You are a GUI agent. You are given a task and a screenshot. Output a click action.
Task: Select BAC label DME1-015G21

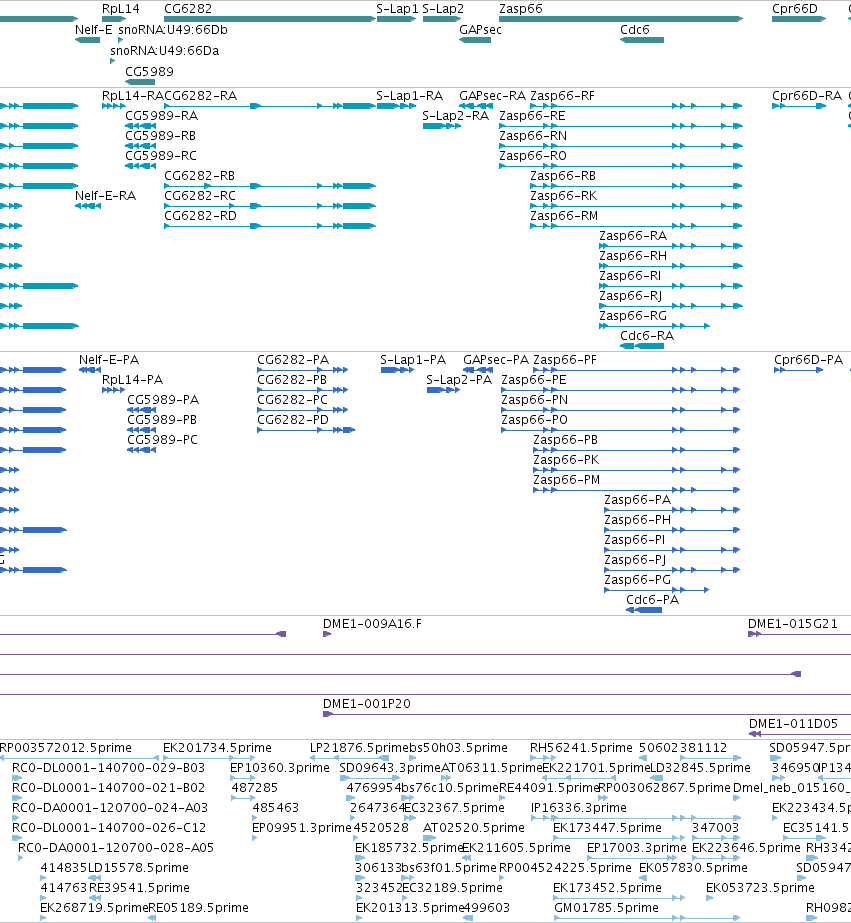coord(793,624)
